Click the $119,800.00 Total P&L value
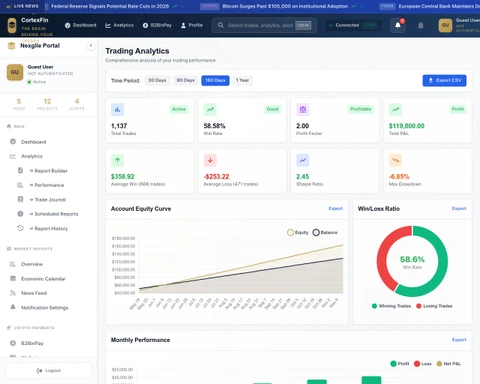The width and height of the screenshot is (480, 384). click(x=407, y=126)
